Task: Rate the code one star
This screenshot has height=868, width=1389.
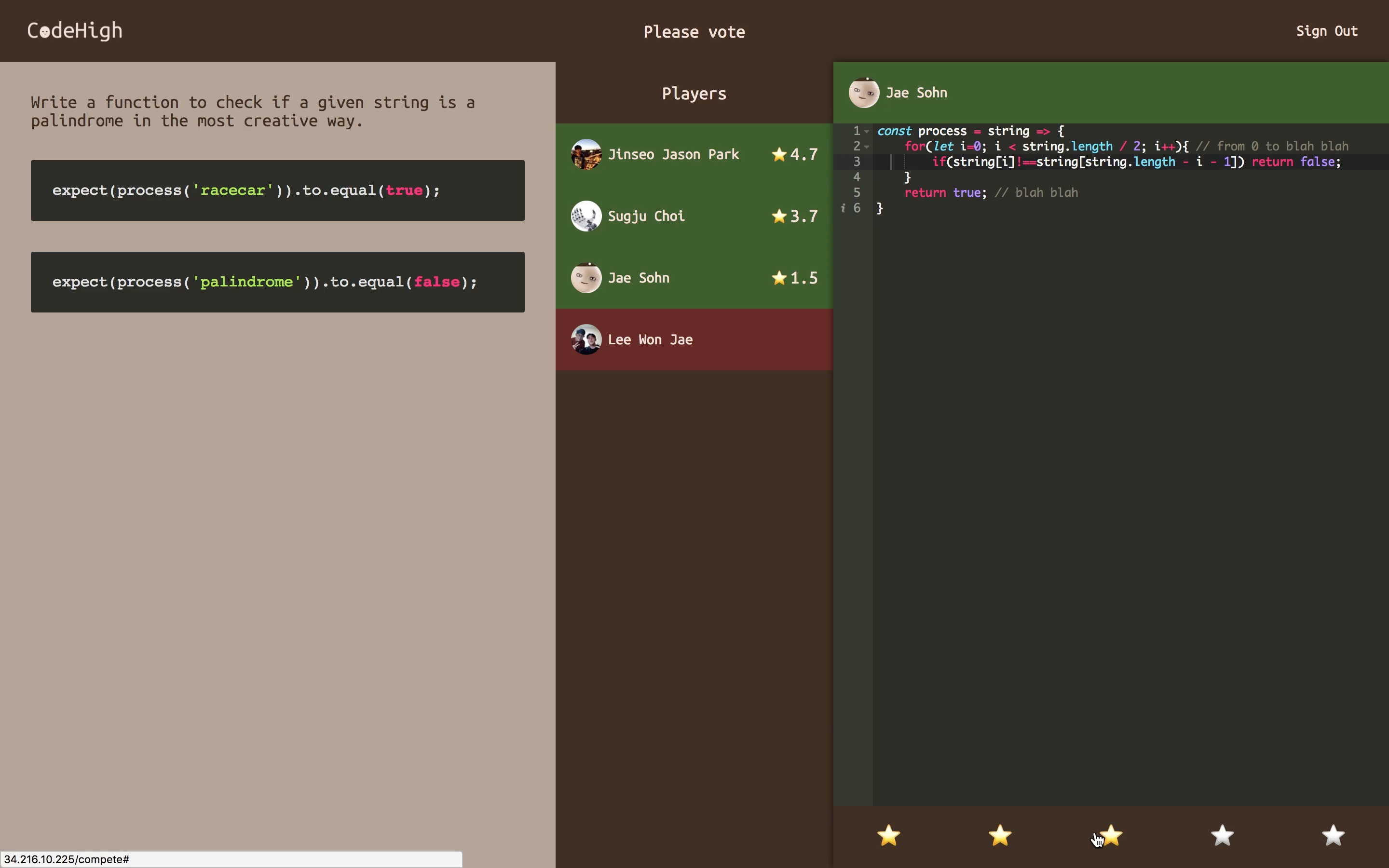Action: tap(888, 835)
